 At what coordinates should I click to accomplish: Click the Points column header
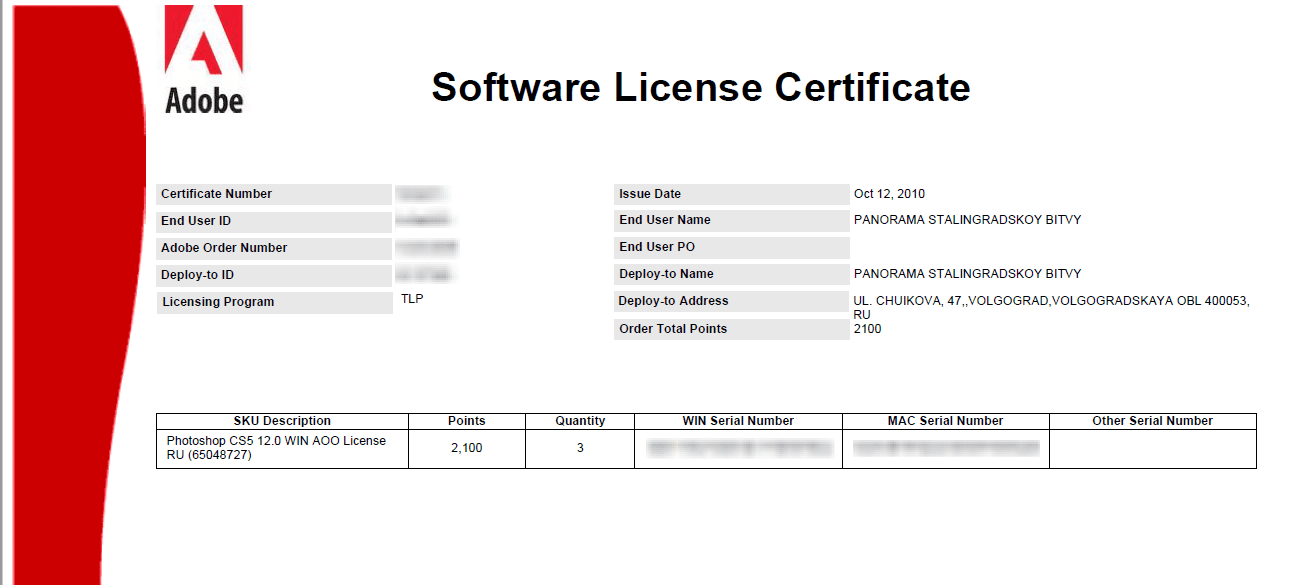tap(466, 421)
